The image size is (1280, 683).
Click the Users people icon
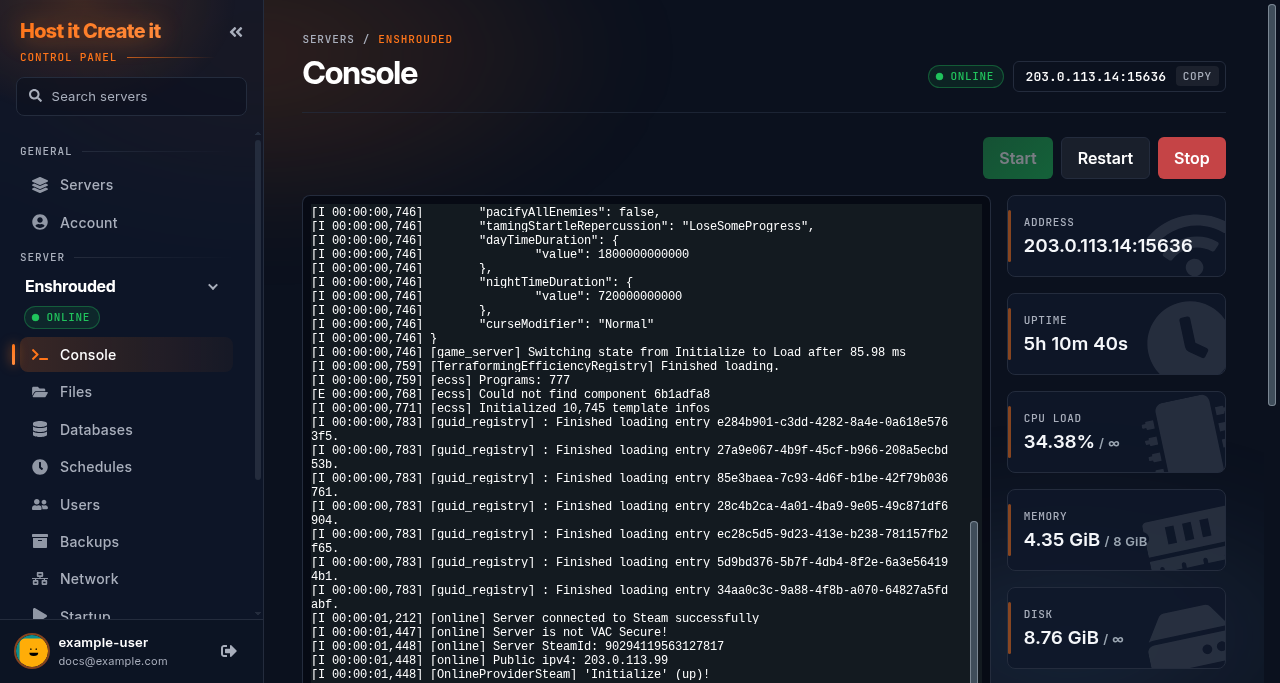pyautogui.click(x=40, y=504)
